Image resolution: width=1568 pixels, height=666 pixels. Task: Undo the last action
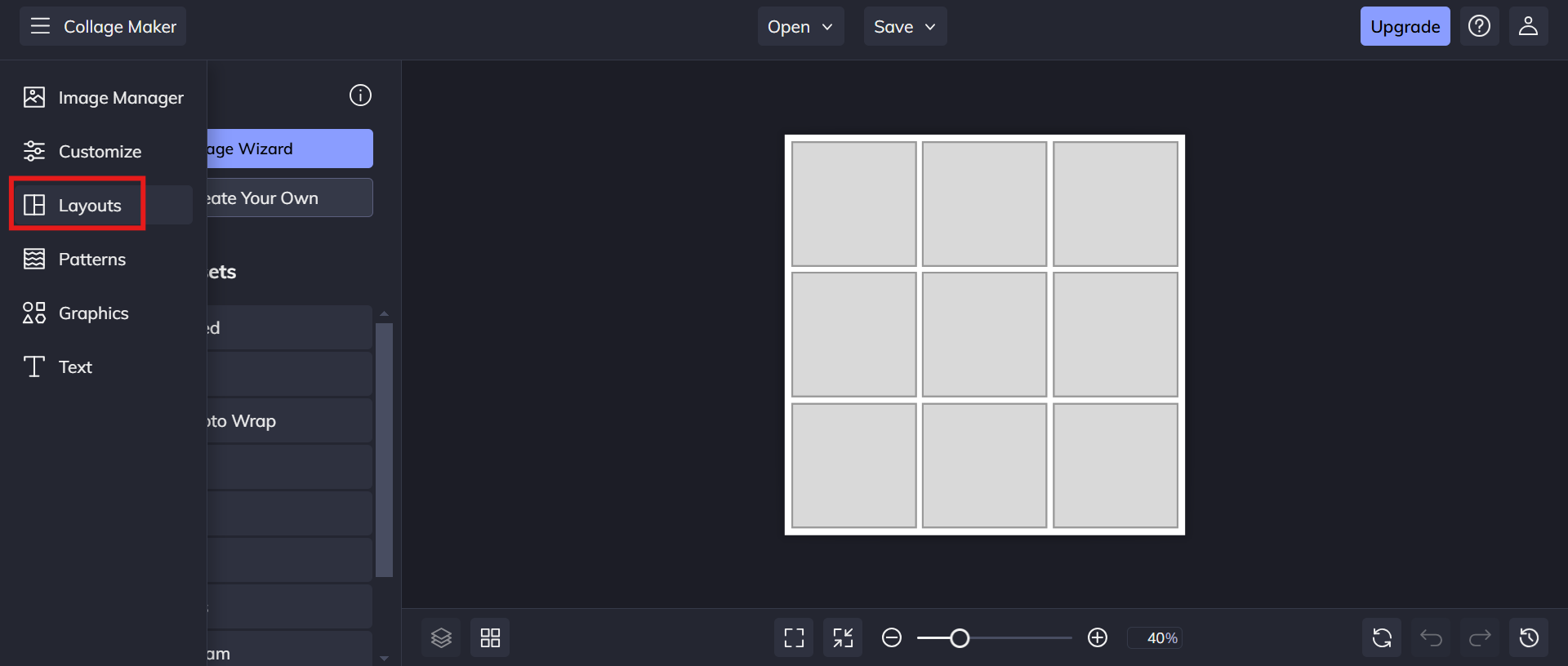(1431, 637)
